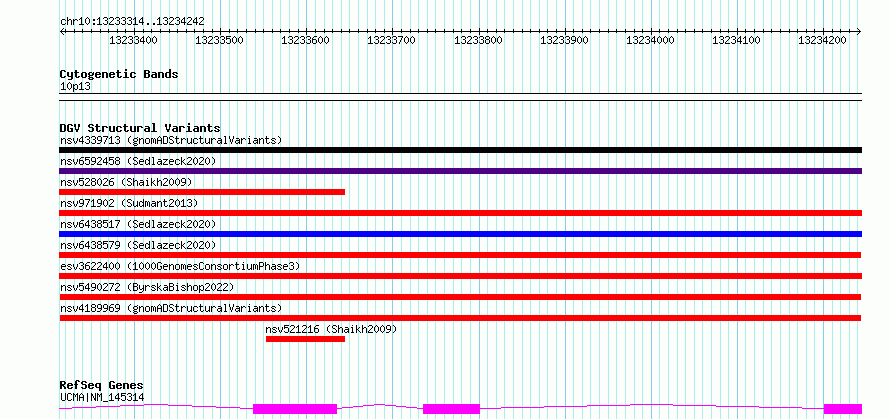Viewport: 890px width, 419px height.
Task: Click ruler position 13234100
Action: 737,40
